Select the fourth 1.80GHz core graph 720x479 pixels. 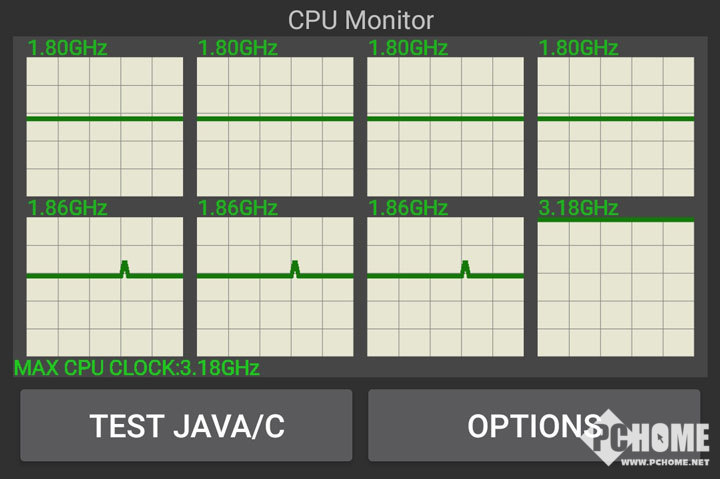pos(616,127)
